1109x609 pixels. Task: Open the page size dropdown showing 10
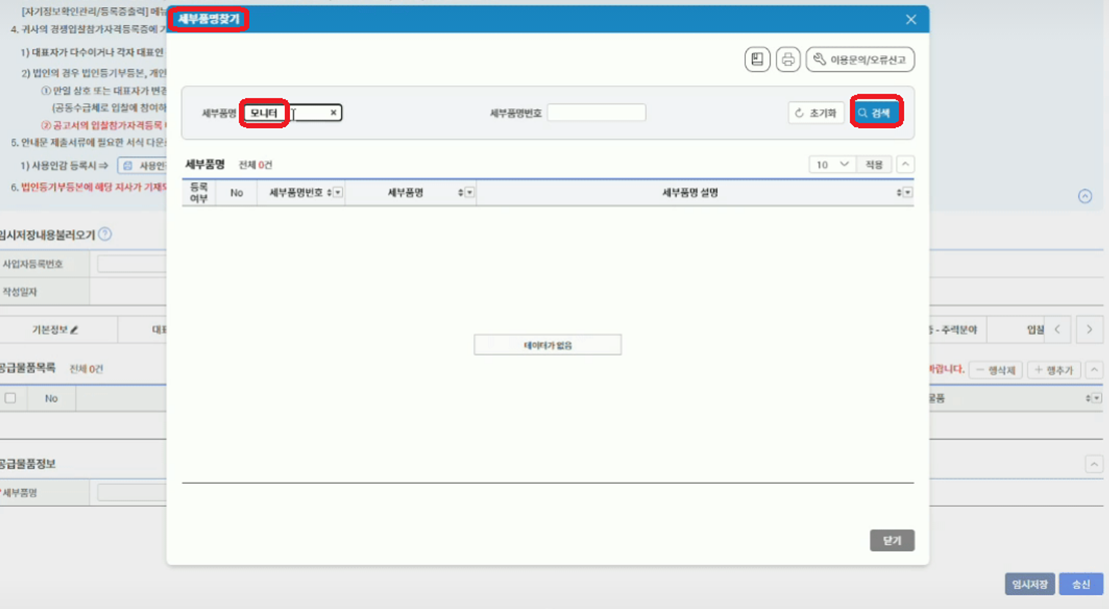point(831,164)
